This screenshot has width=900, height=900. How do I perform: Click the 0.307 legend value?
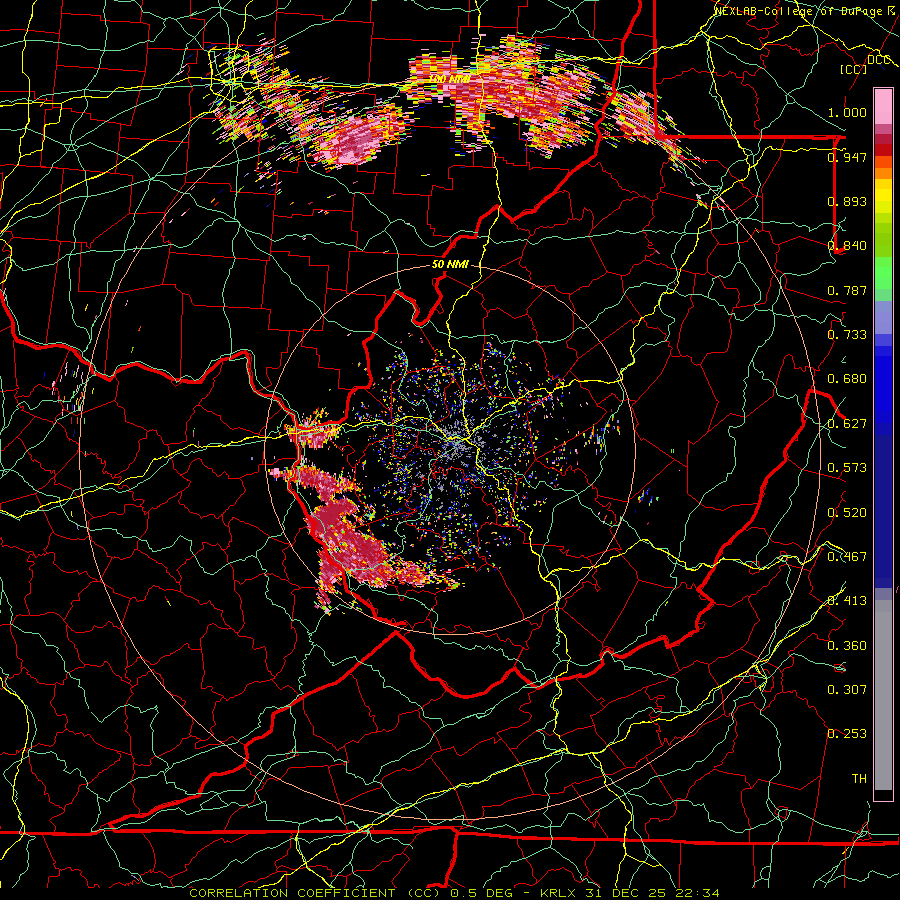pyautogui.click(x=847, y=690)
